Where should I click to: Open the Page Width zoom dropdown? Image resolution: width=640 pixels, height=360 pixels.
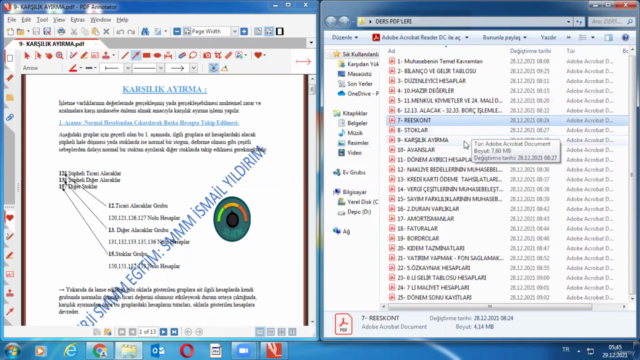click(x=235, y=31)
